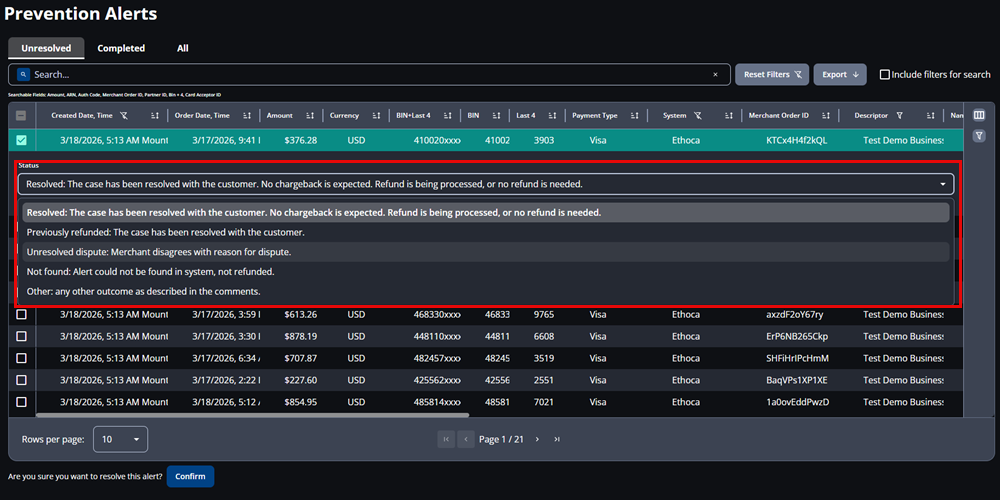Click the 448110xxxx BIN+Last 4 cell
Image resolution: width=1000 pixels, height=501 pixels.
pos(437,337)
